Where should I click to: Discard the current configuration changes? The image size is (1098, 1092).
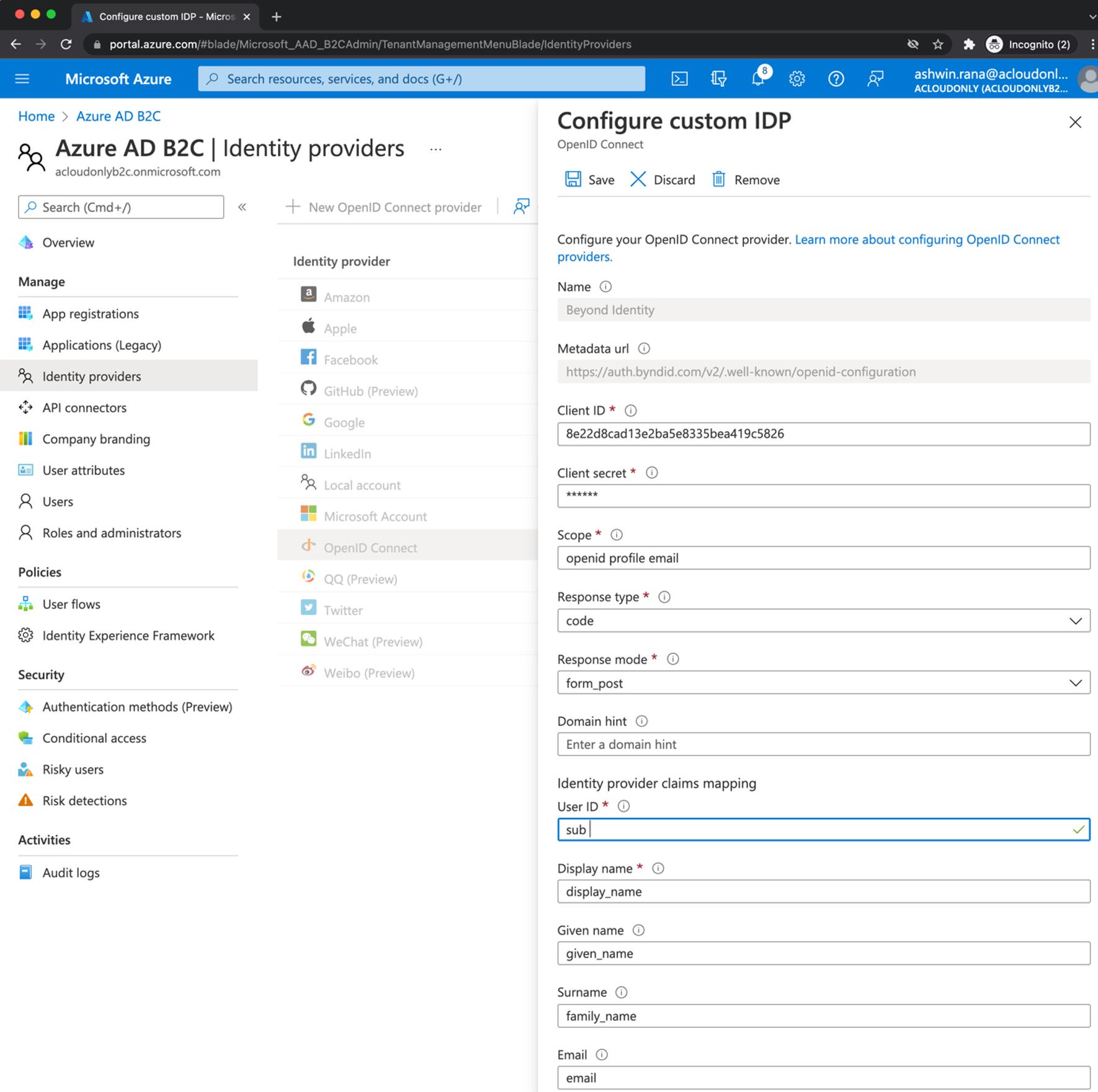663,179
